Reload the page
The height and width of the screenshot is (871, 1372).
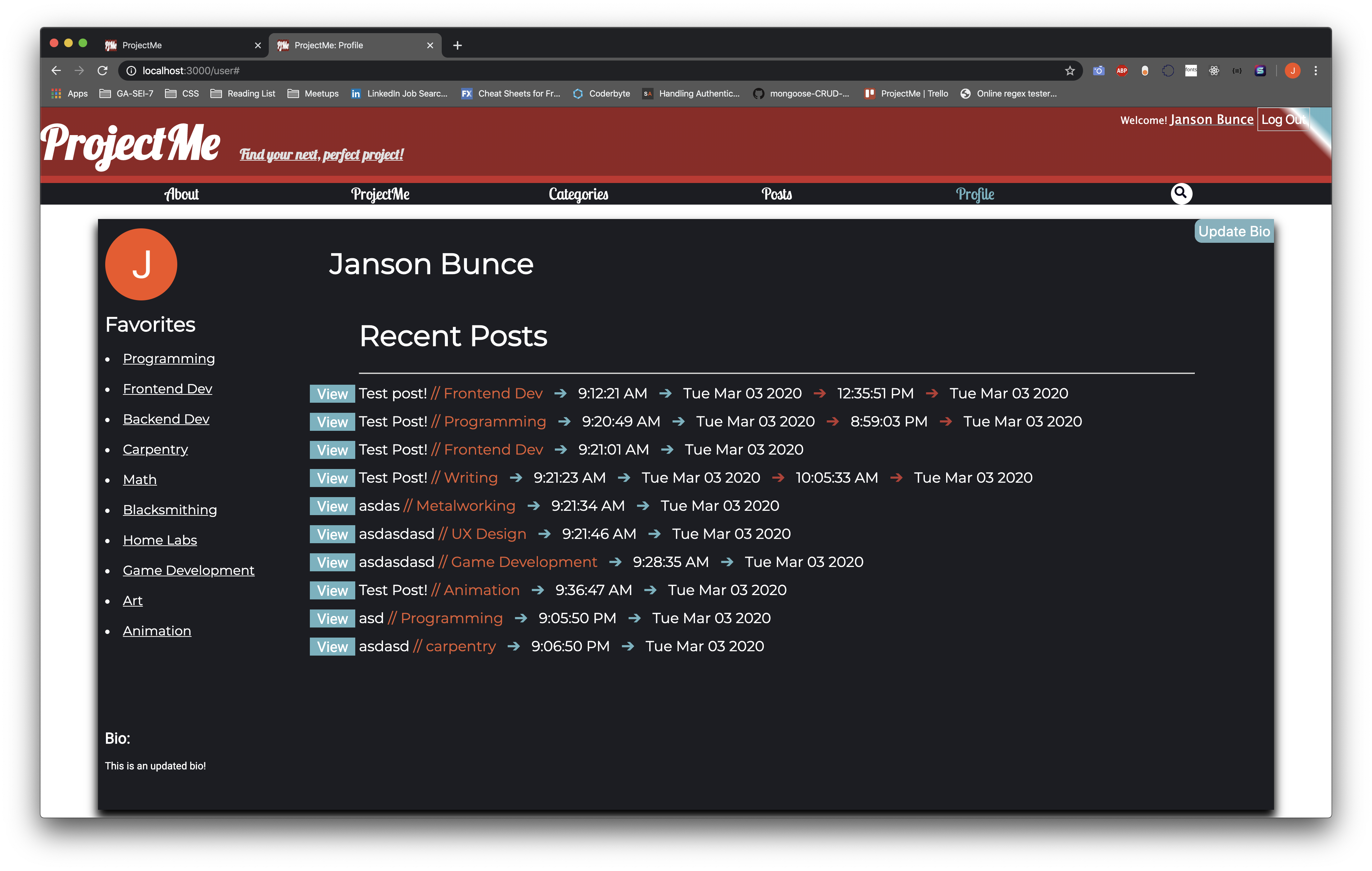click(103, 71)
